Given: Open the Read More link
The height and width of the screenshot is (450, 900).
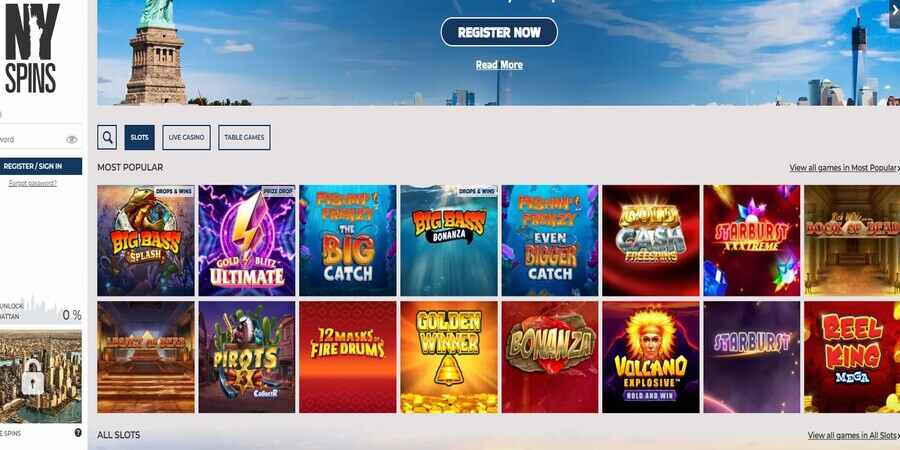Looking at the screenshot, I should point(499,65).
